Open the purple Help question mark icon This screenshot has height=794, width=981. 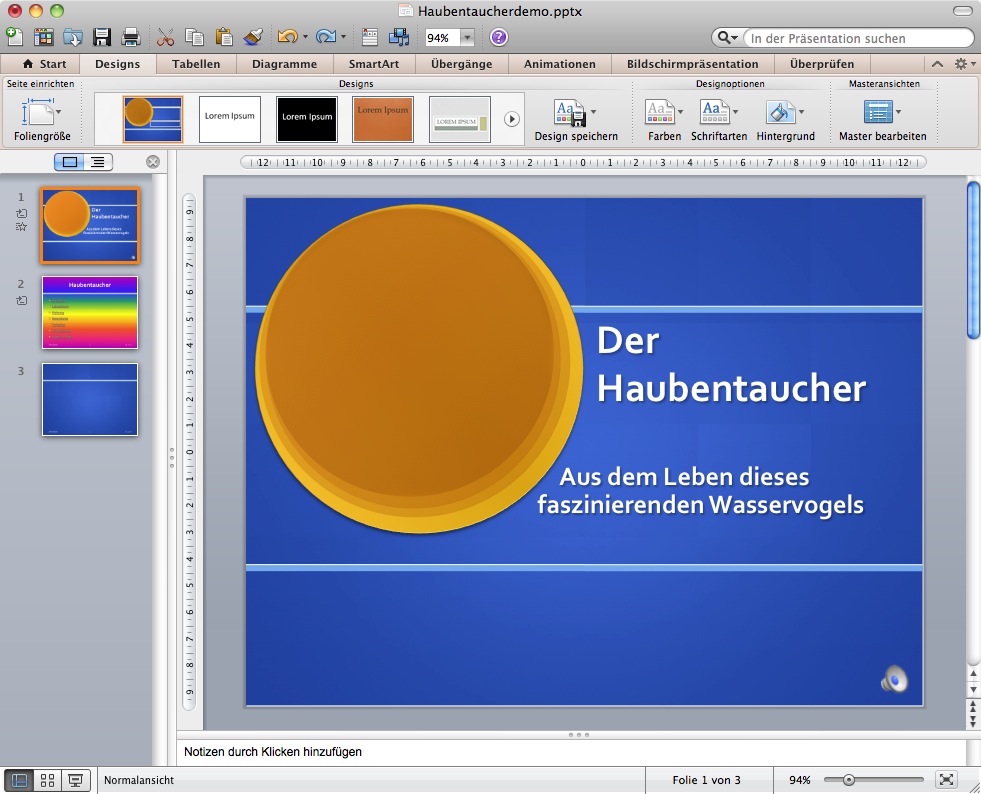[x=498, y=38]
